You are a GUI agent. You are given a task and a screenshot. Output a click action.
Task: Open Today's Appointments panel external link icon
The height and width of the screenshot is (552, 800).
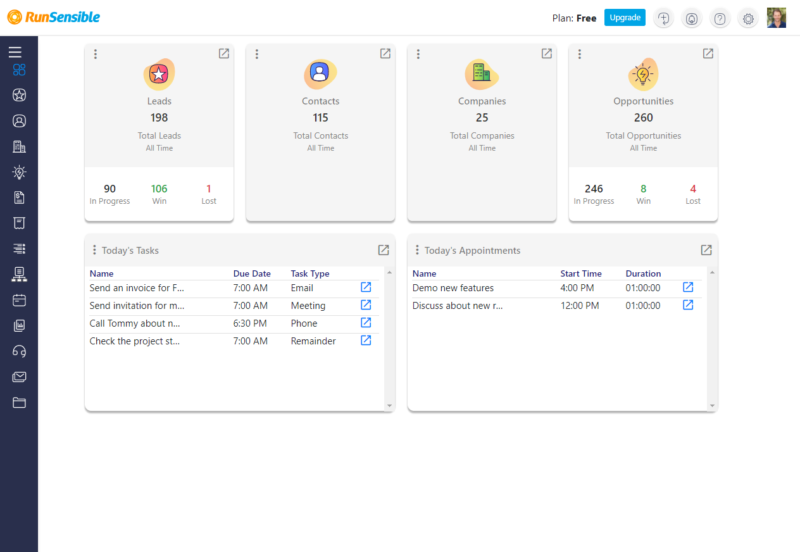click(x=706, y=250)
